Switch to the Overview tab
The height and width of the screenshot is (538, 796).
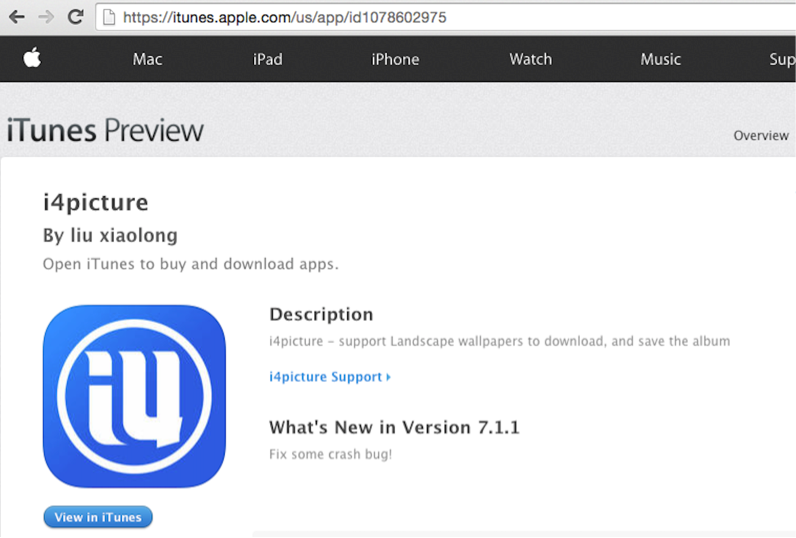coord(761,135)
